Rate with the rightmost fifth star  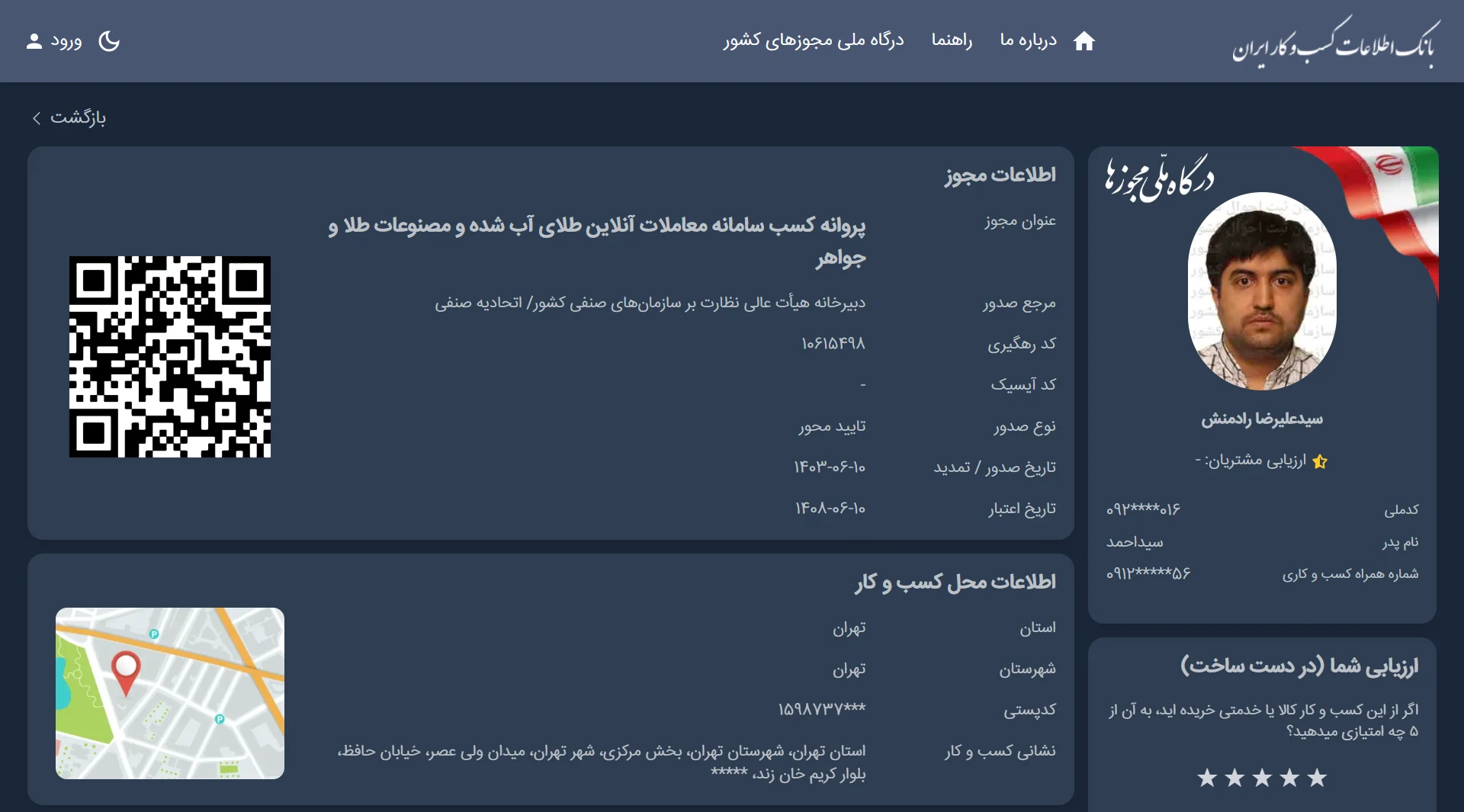pos(1317,778)
